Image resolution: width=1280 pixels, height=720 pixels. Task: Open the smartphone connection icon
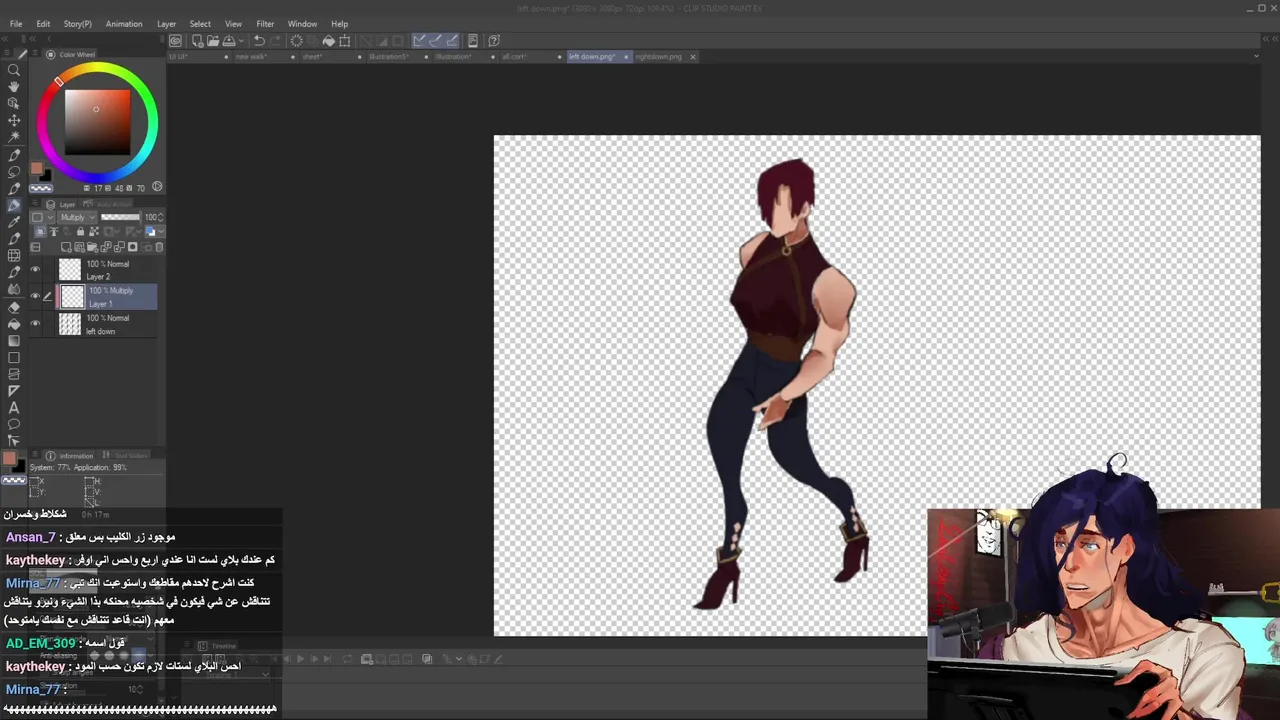coord(473,41)
